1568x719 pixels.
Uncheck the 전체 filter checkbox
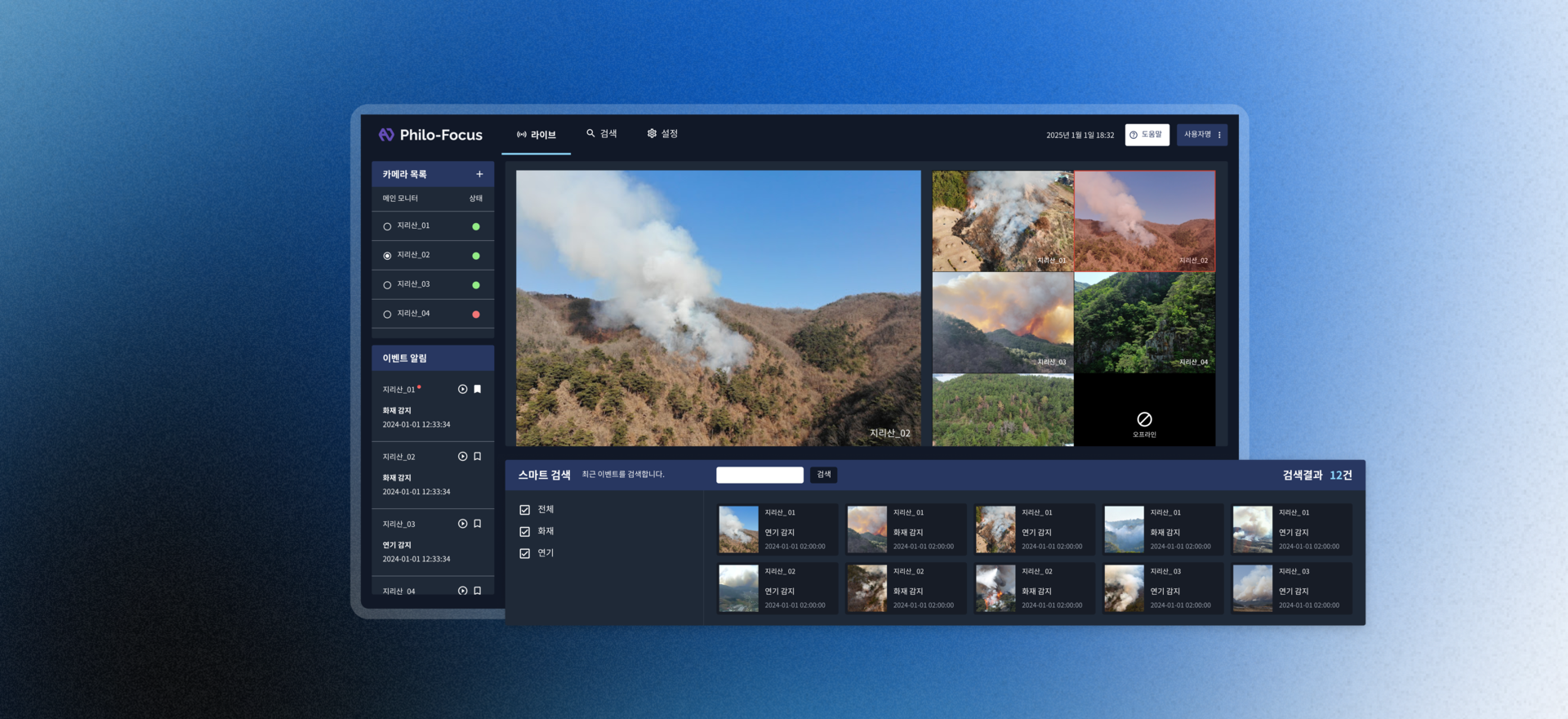pos(525,510)
